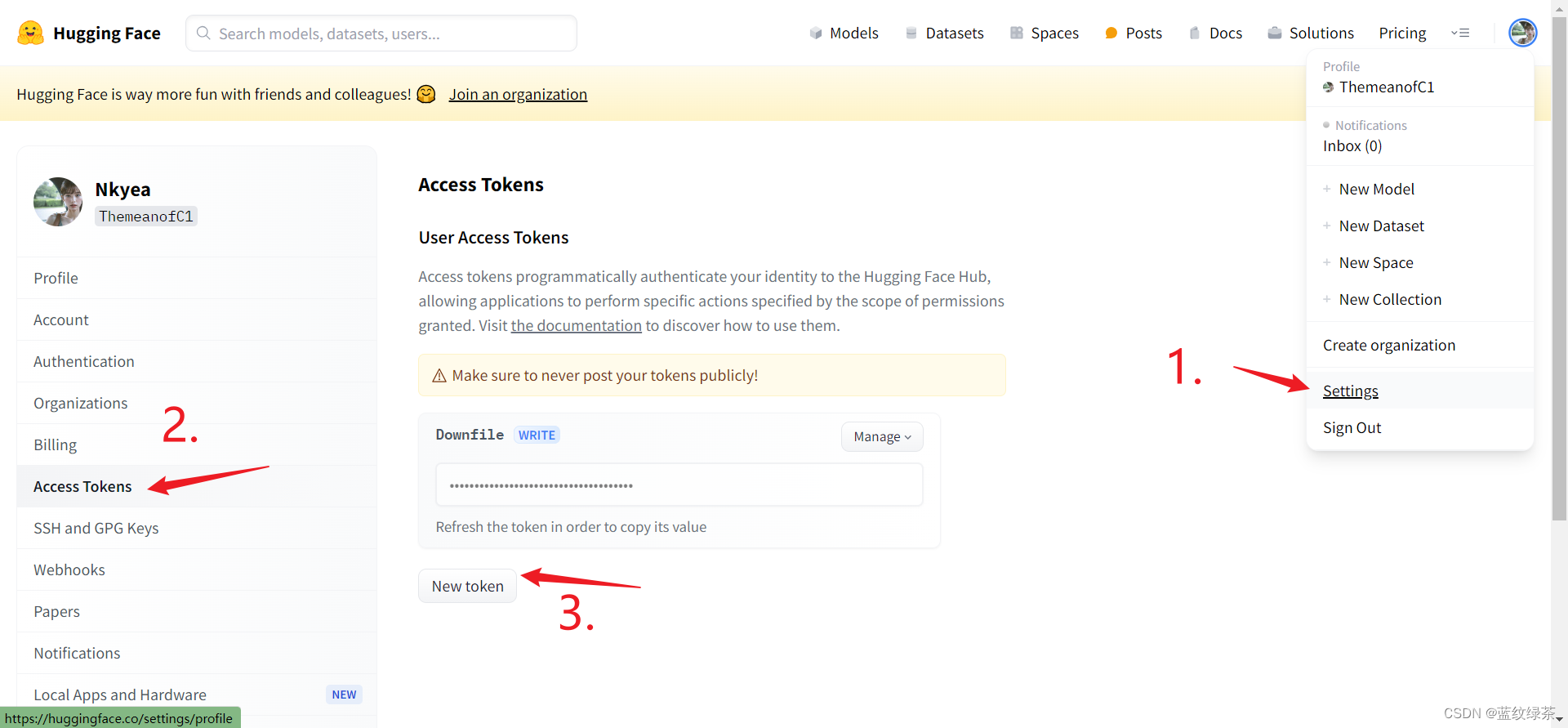Select Settings in the user menu
Viewport: 1568px width, 728px height.
pos(1351,391)
